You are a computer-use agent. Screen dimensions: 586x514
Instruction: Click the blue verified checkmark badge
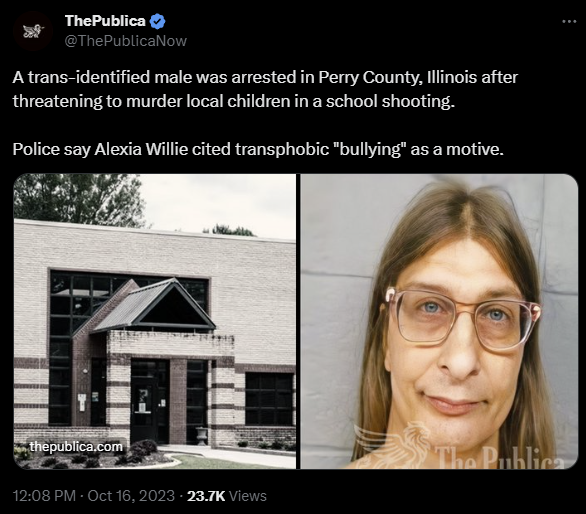coord(157,21)
